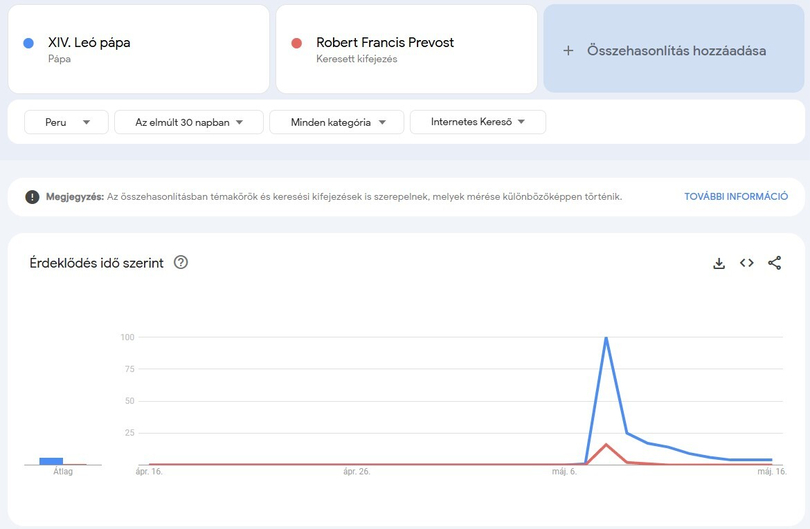Click the blue Átlag average bar
The image size is (810, 529).
[51, 461]
